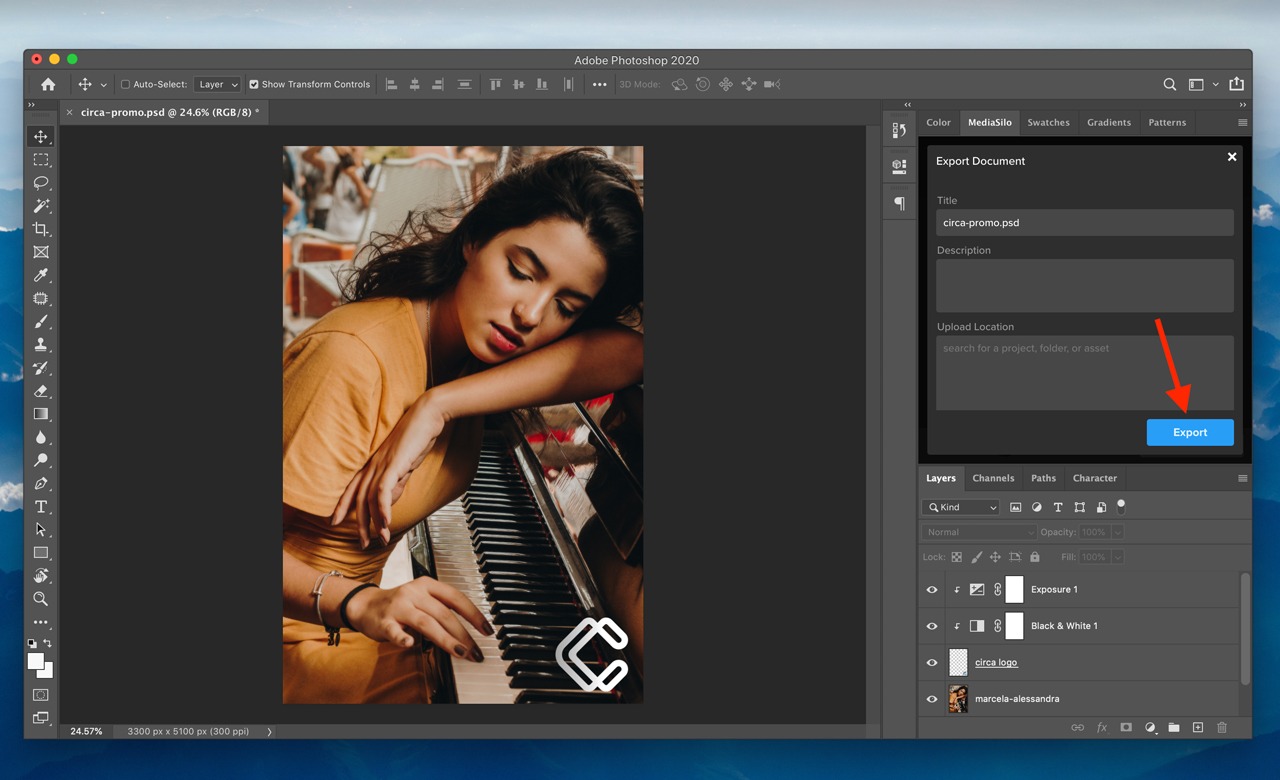
Task: Delete layer using trash icon
Action: click(1222, 728)
